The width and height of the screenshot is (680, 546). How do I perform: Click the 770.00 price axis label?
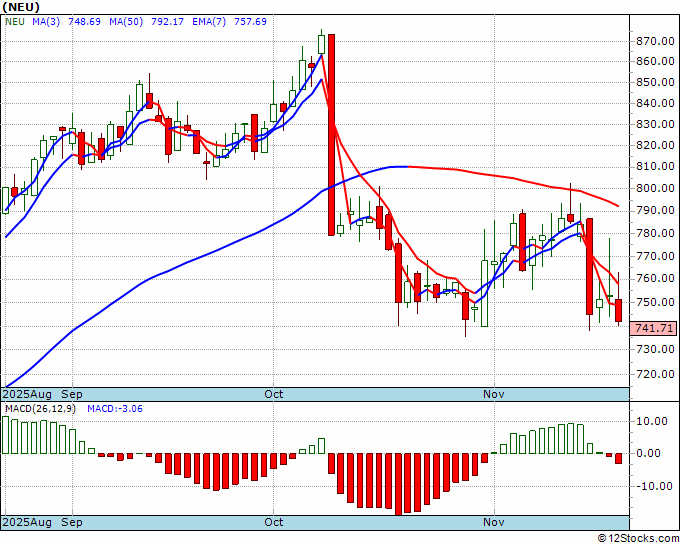point(655,256)
